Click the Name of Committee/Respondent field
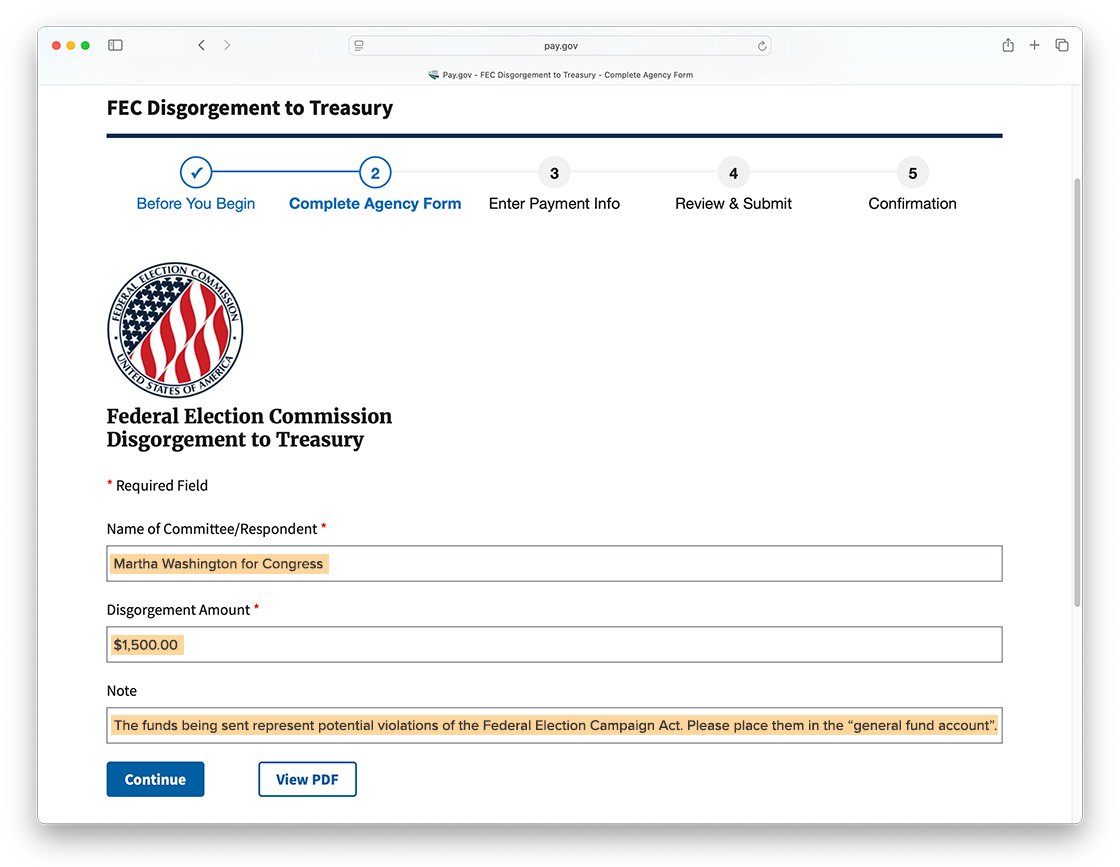Screen dimensions: 1120x867 (x=554, y=563)
